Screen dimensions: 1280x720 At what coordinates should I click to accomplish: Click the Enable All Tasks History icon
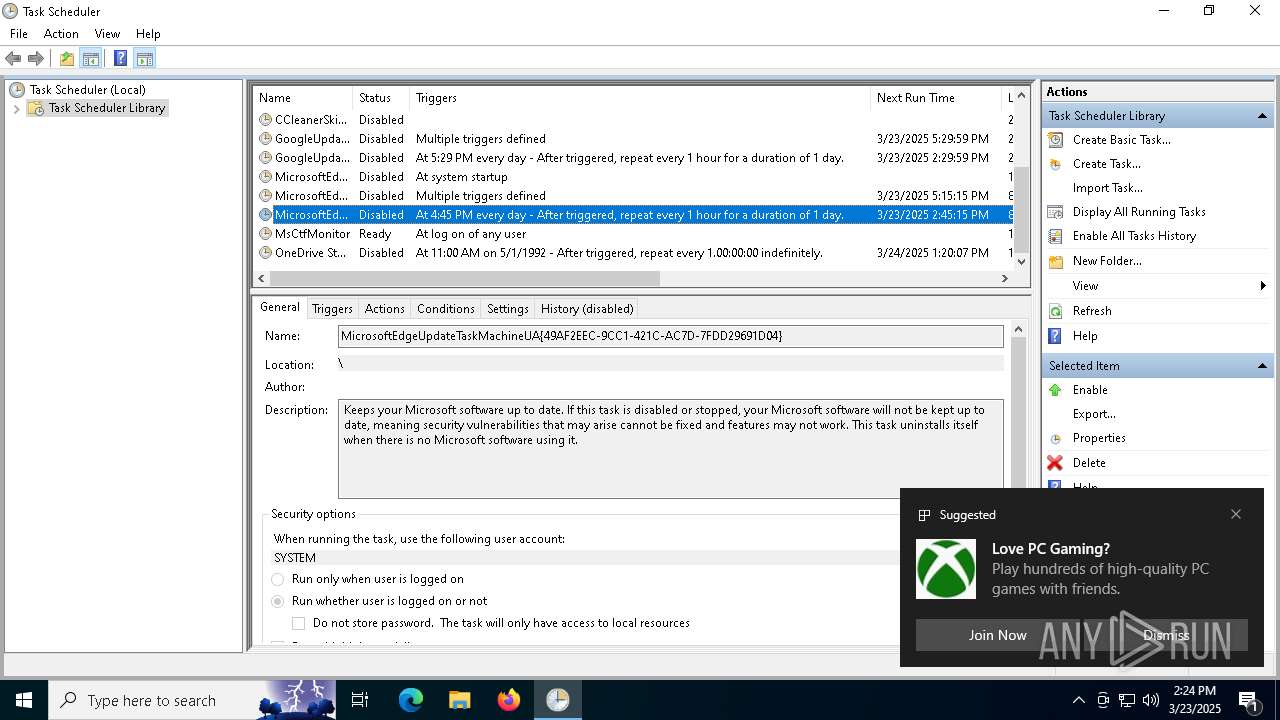pos(1055,236)
